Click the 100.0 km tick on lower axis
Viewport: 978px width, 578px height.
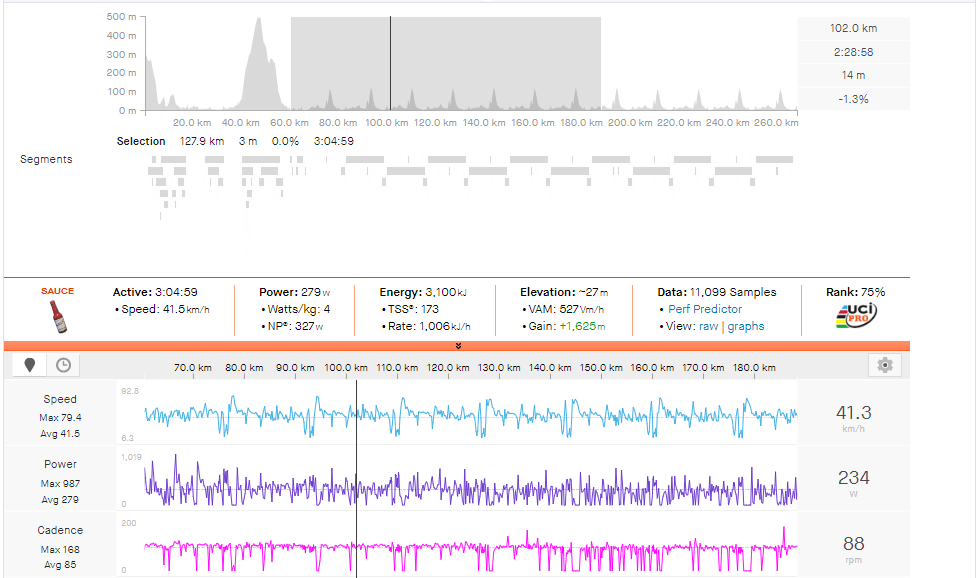pos(346,368)
